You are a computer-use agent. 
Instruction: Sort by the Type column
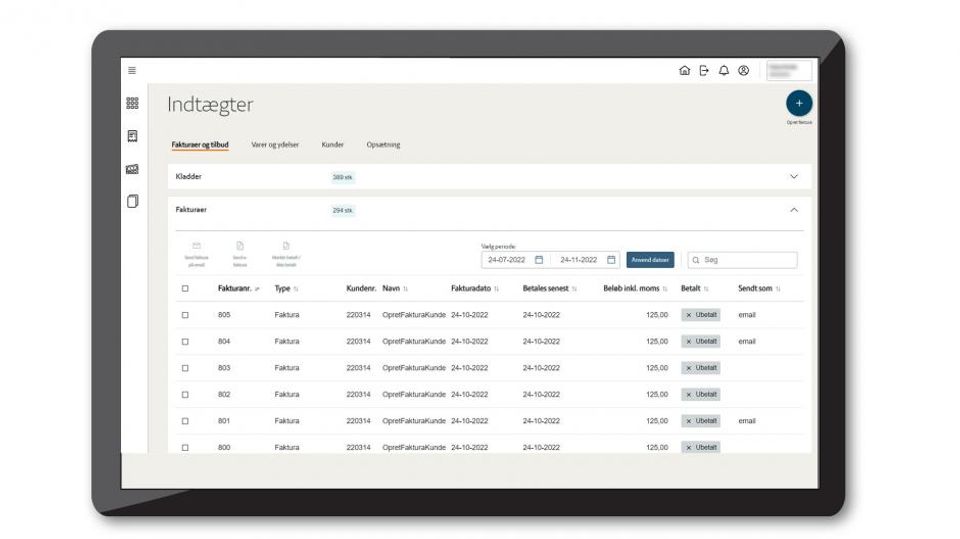[x=296, y=289]
